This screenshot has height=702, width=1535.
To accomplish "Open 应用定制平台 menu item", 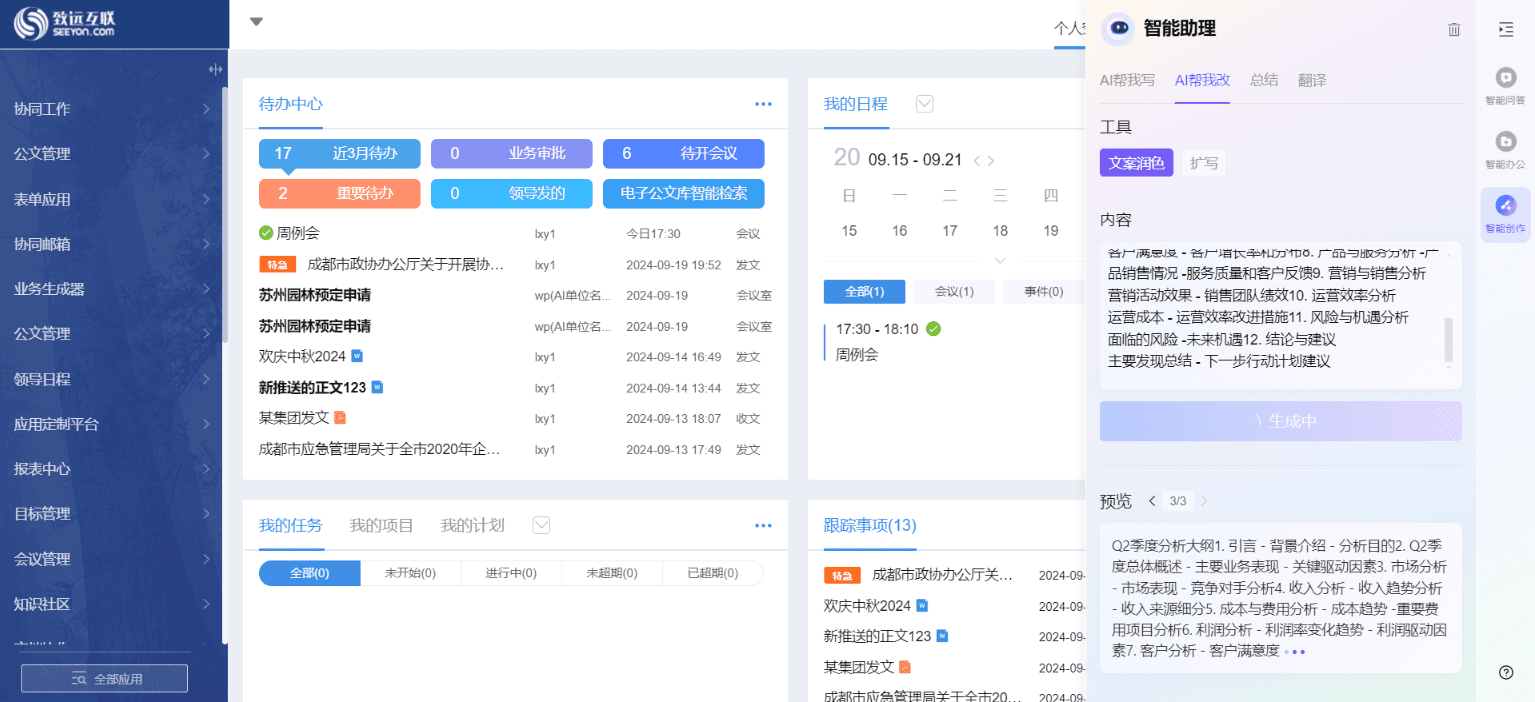I will 114,424.
